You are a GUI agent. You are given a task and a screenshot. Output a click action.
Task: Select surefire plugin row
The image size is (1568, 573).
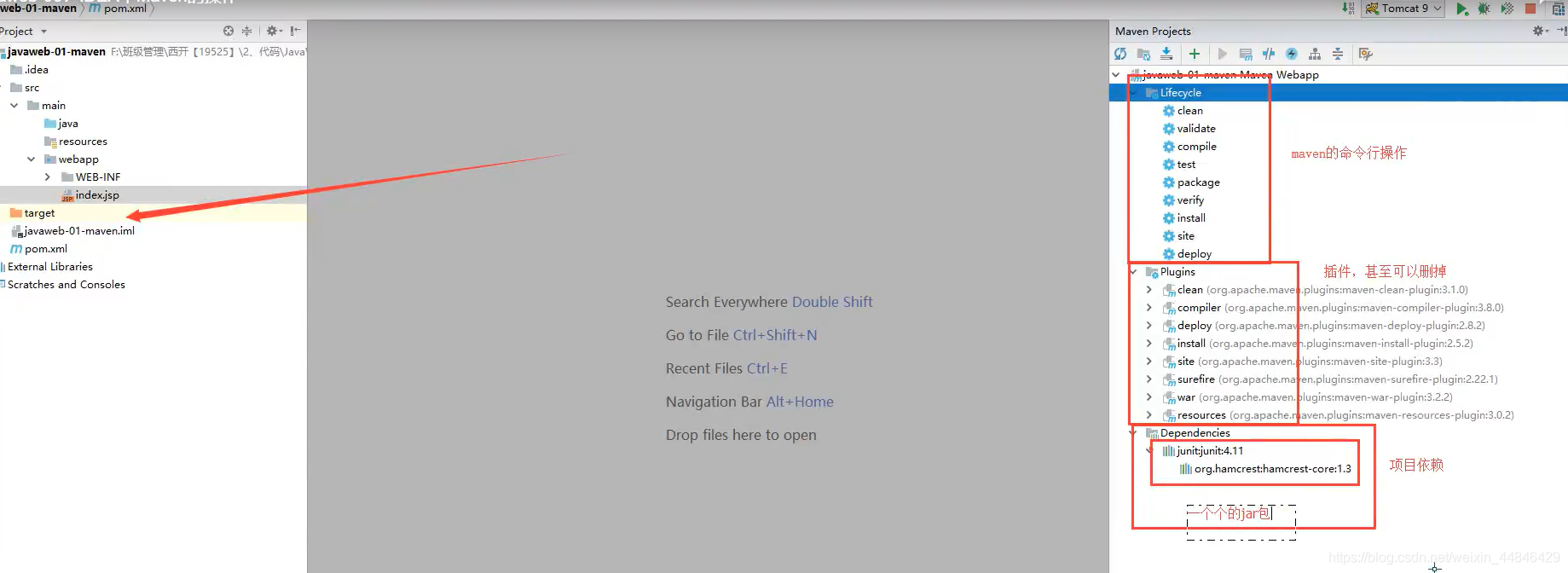pos(1330,379)
